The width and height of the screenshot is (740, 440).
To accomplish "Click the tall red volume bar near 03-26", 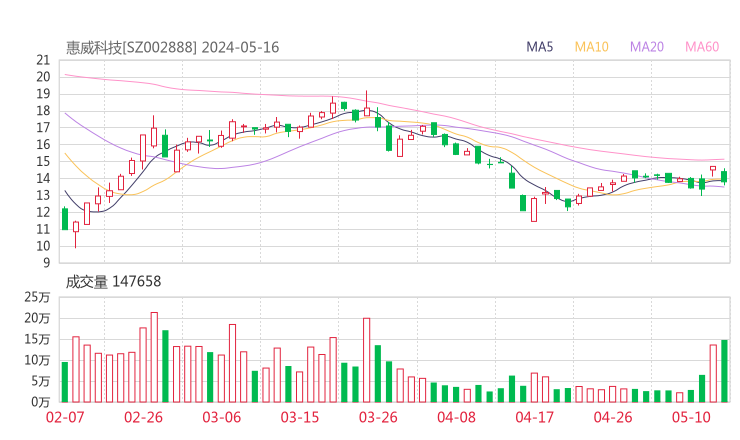I will tap(367, 360).
